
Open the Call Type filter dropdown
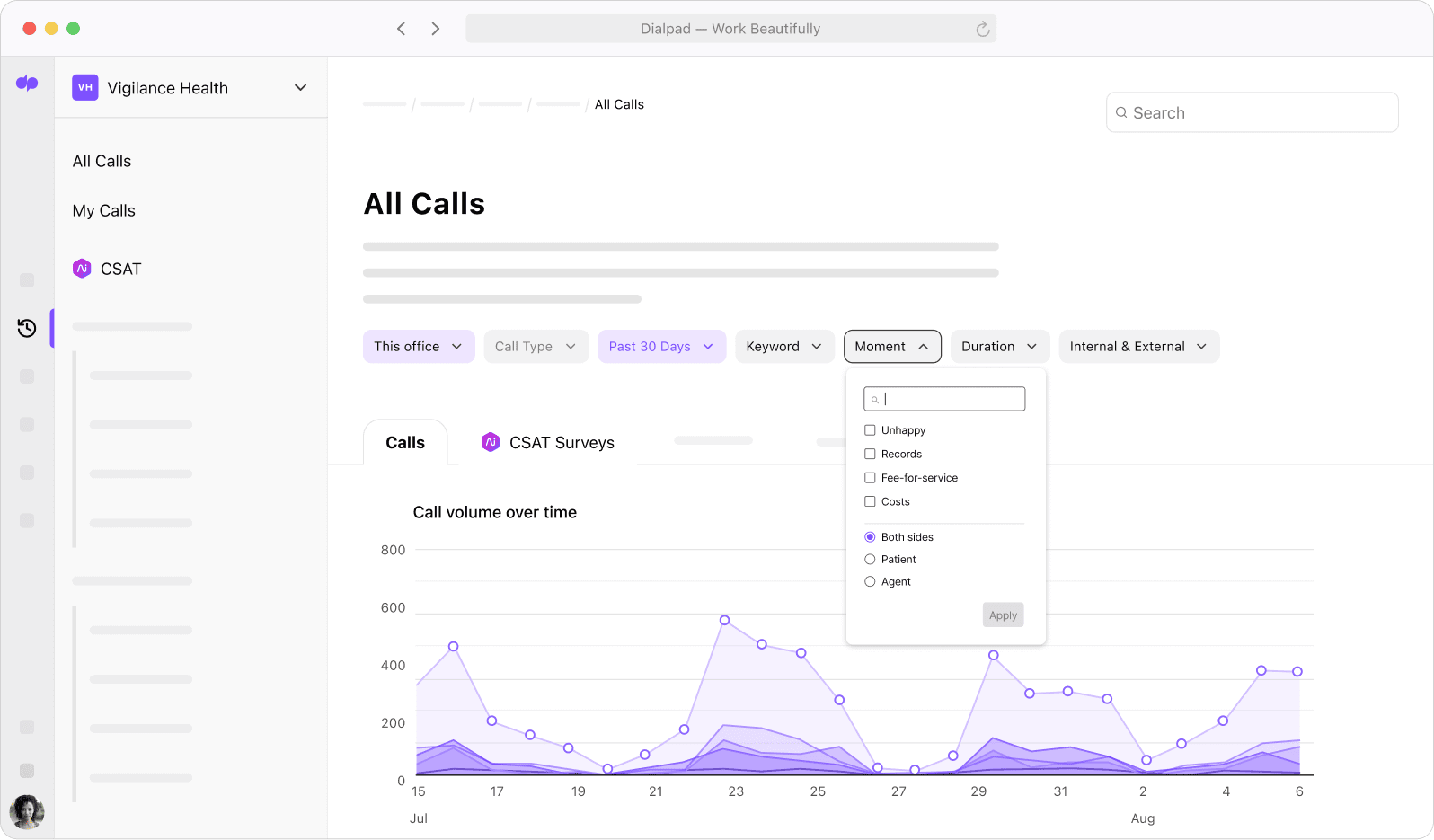tap(536, 347)
